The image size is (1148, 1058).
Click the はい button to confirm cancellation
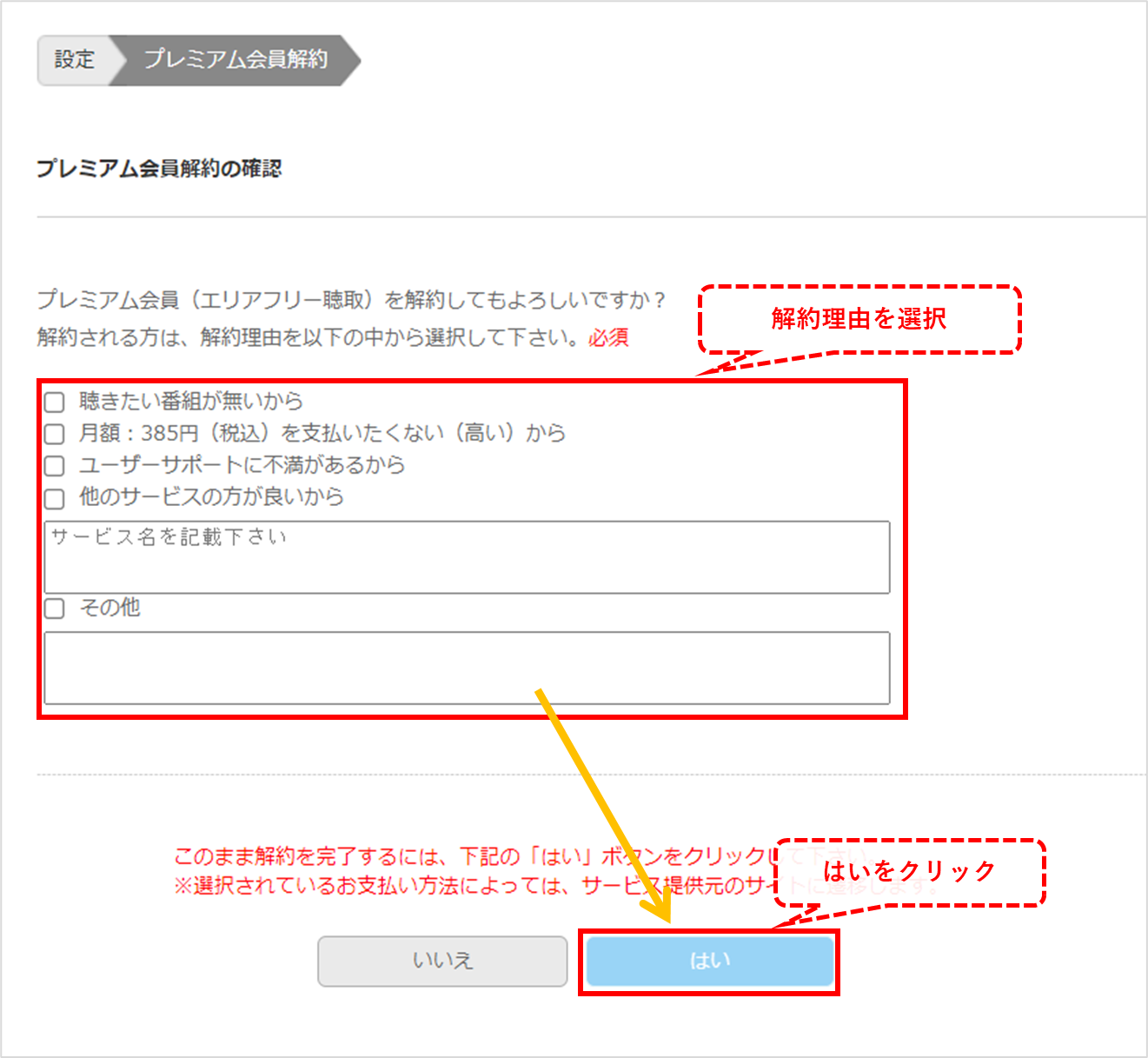tap(709, 961)
